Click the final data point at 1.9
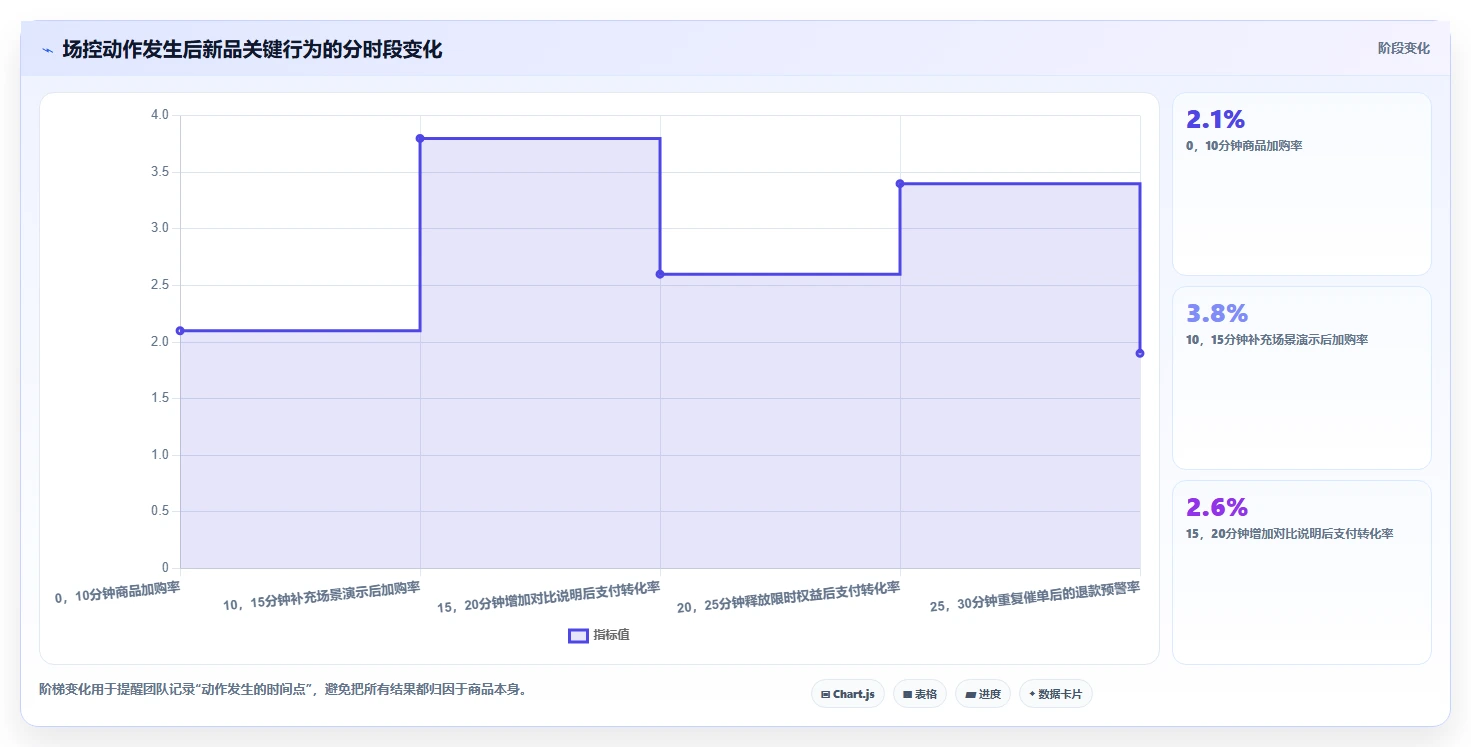 (1140, 353)
